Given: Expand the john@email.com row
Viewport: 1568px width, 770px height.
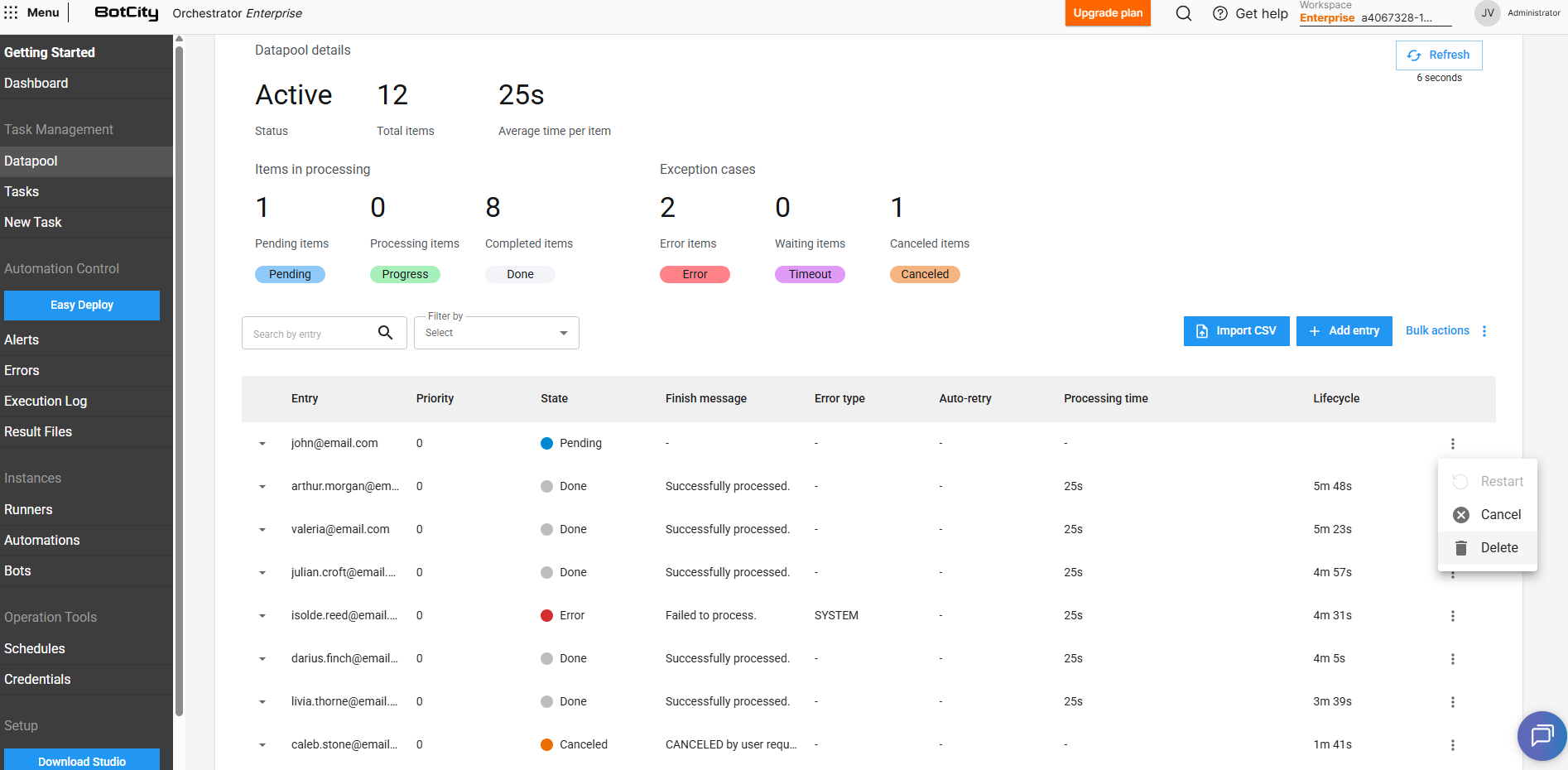Looking at the screenshot, I should coord(262,444).
